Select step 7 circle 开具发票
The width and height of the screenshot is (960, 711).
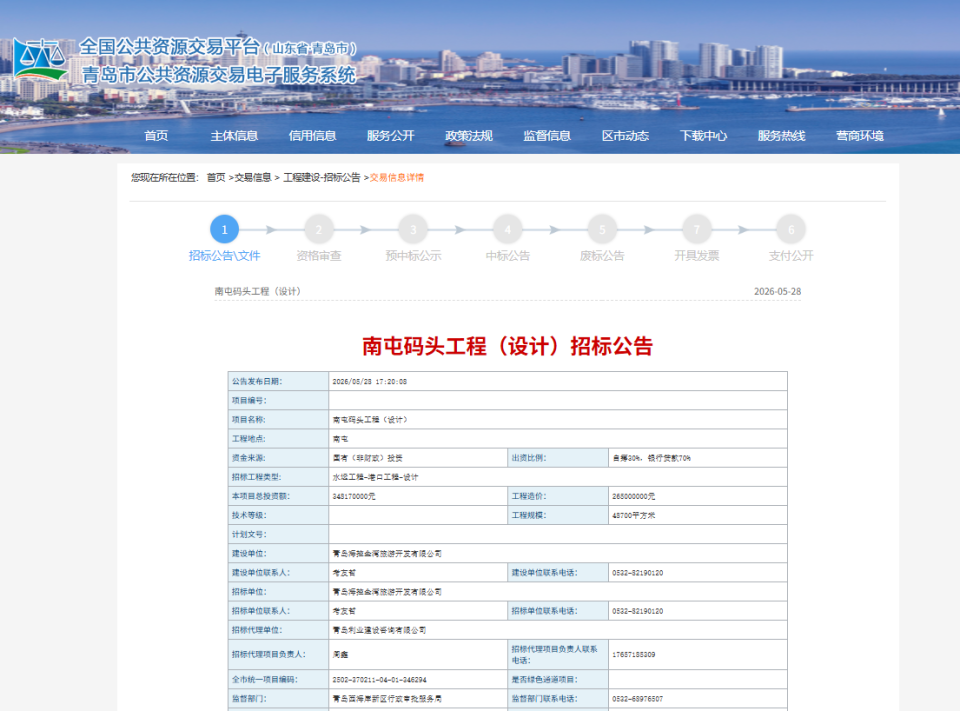(697, 230)
